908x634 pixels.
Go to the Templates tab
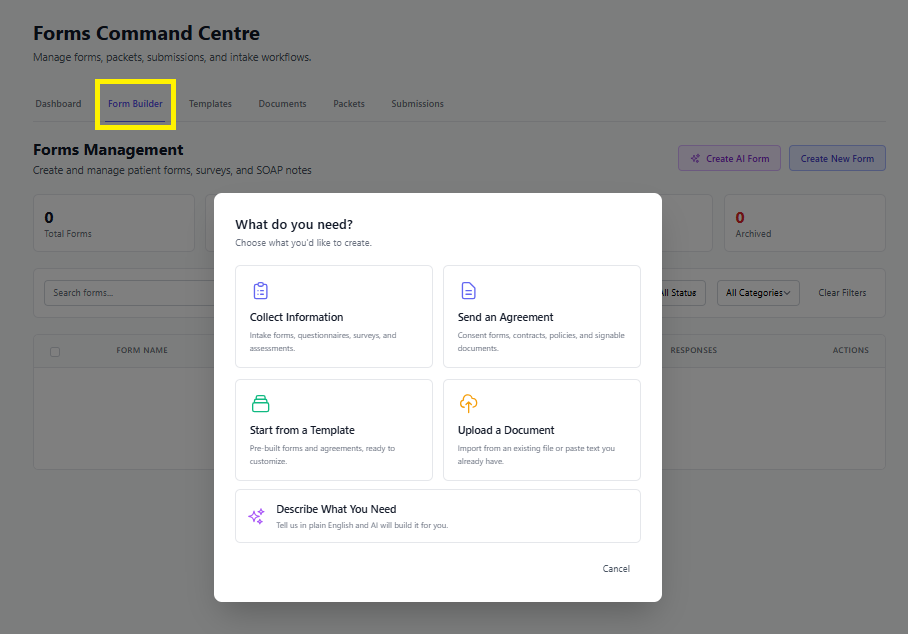(210, 104)
